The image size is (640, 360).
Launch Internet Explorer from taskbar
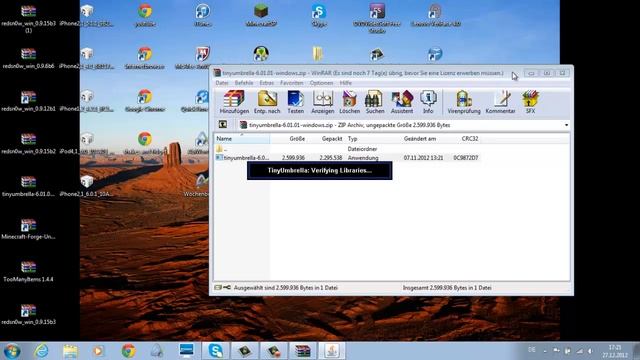[41, 351]
